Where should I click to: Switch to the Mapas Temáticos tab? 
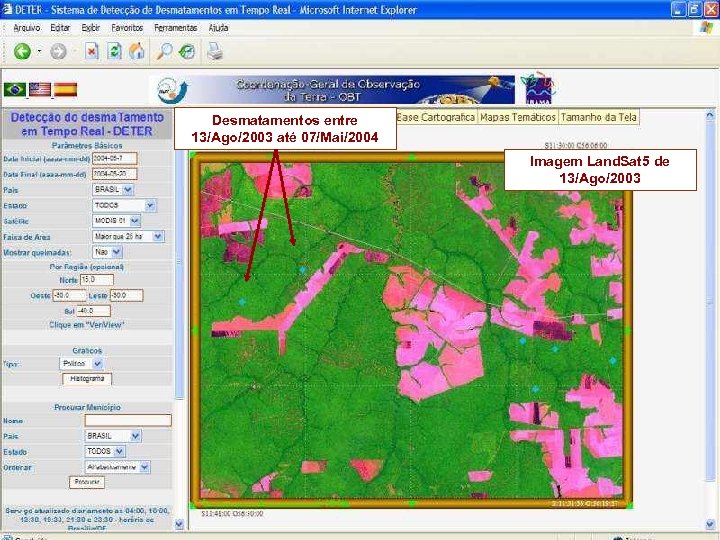coord(518,118)
